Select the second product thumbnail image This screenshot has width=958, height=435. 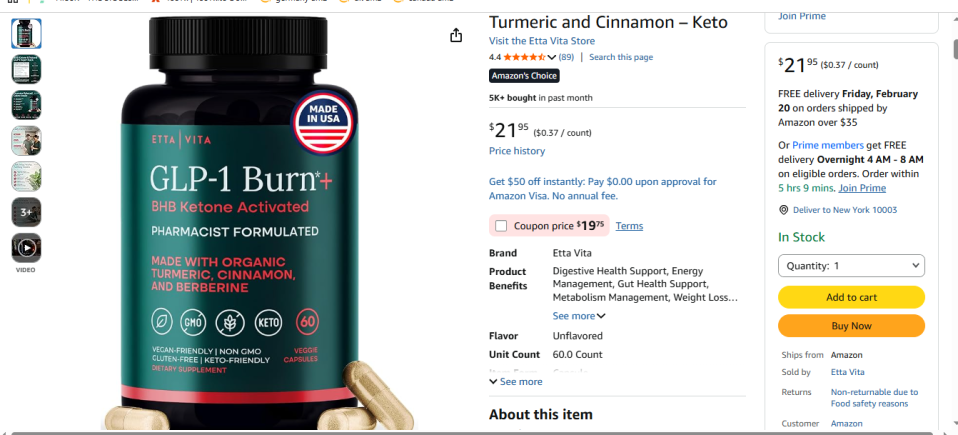click(26, 69)
